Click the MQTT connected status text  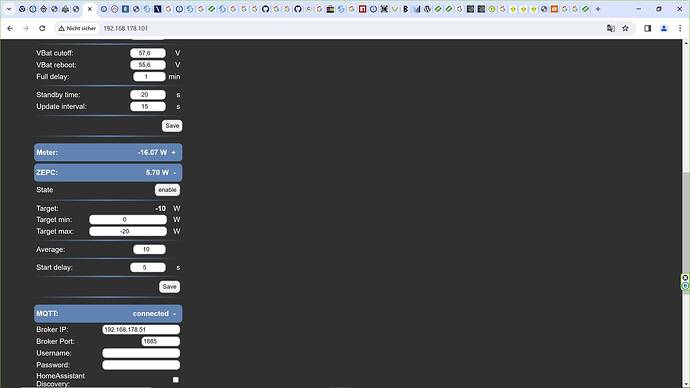click(150, 314)
